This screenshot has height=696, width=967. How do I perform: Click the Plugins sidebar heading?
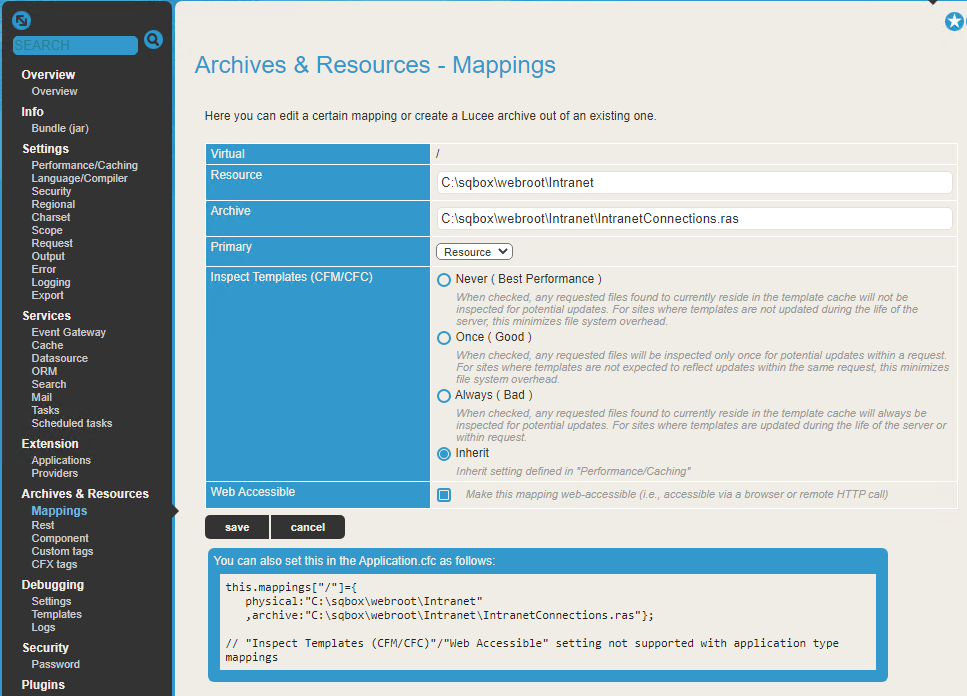click(43, 685)
